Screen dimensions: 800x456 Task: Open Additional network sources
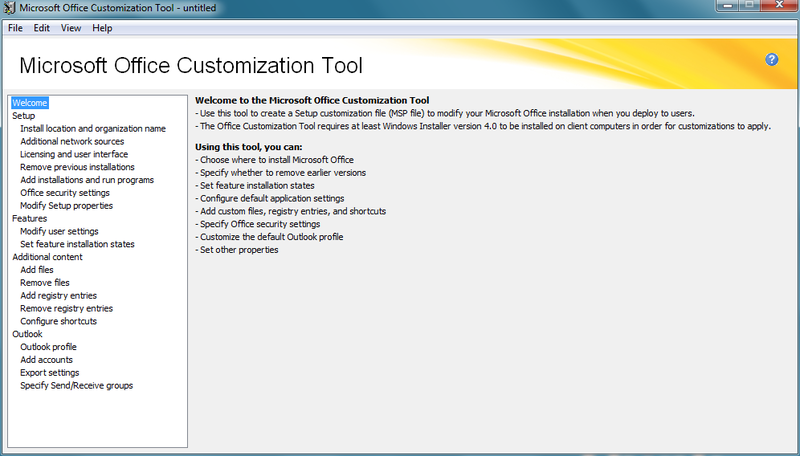(72, 141)
